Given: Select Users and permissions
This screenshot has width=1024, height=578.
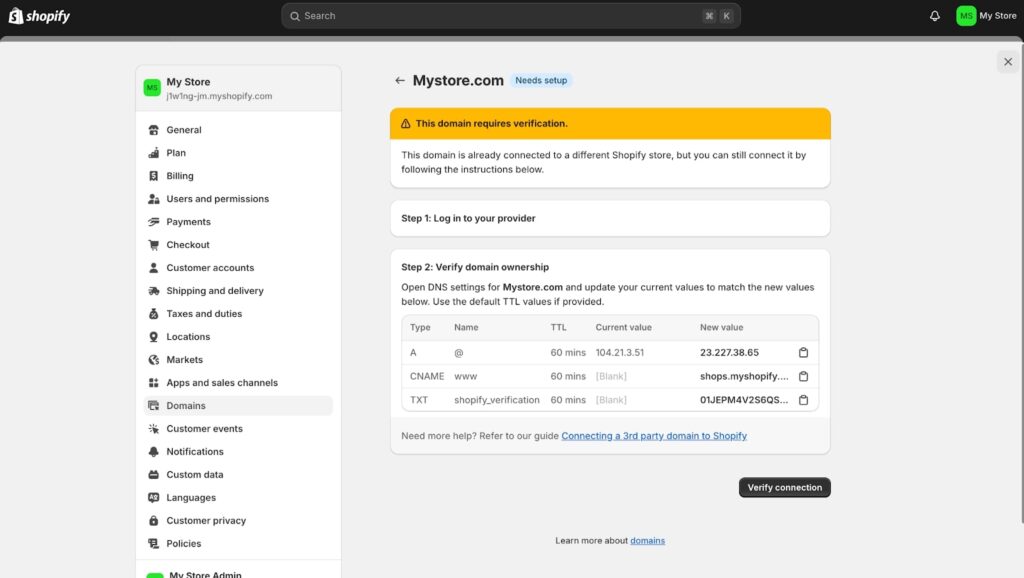Looking at the screenshot, I should 217,199.
